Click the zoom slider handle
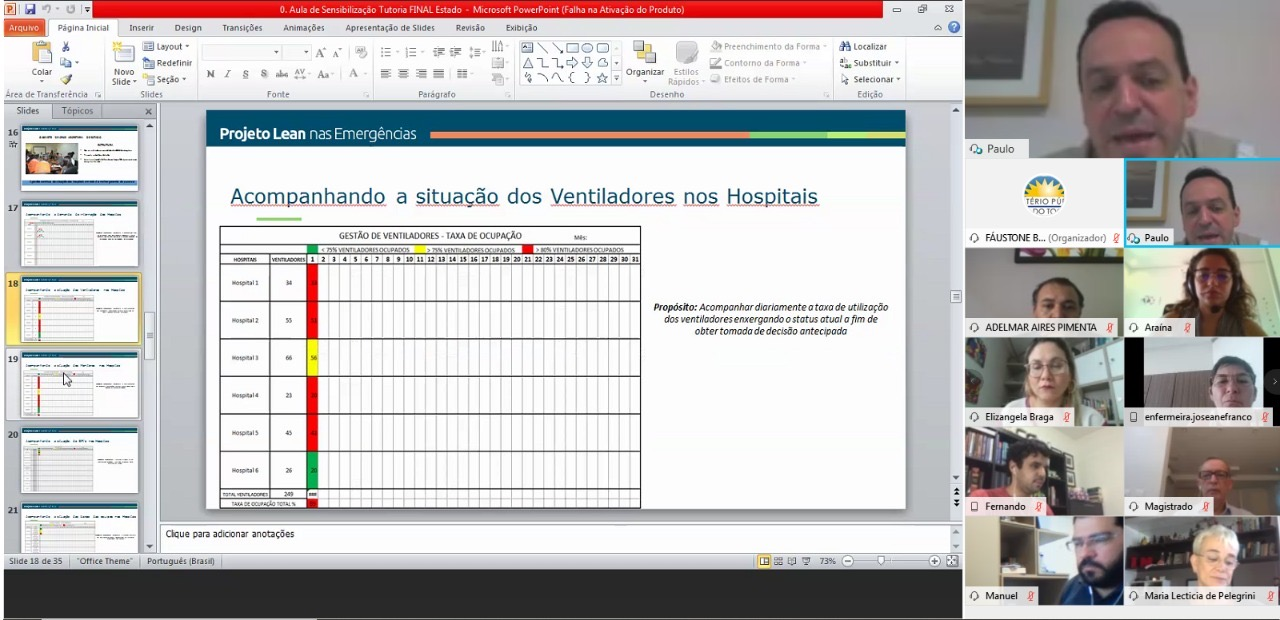 [x=881, y=561]
